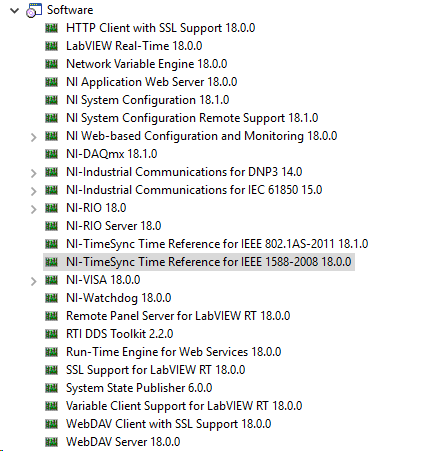429x451 pixels.
Task: Click the System State Publisher 6.0.0 icon
Action: (x=51, y=388)
